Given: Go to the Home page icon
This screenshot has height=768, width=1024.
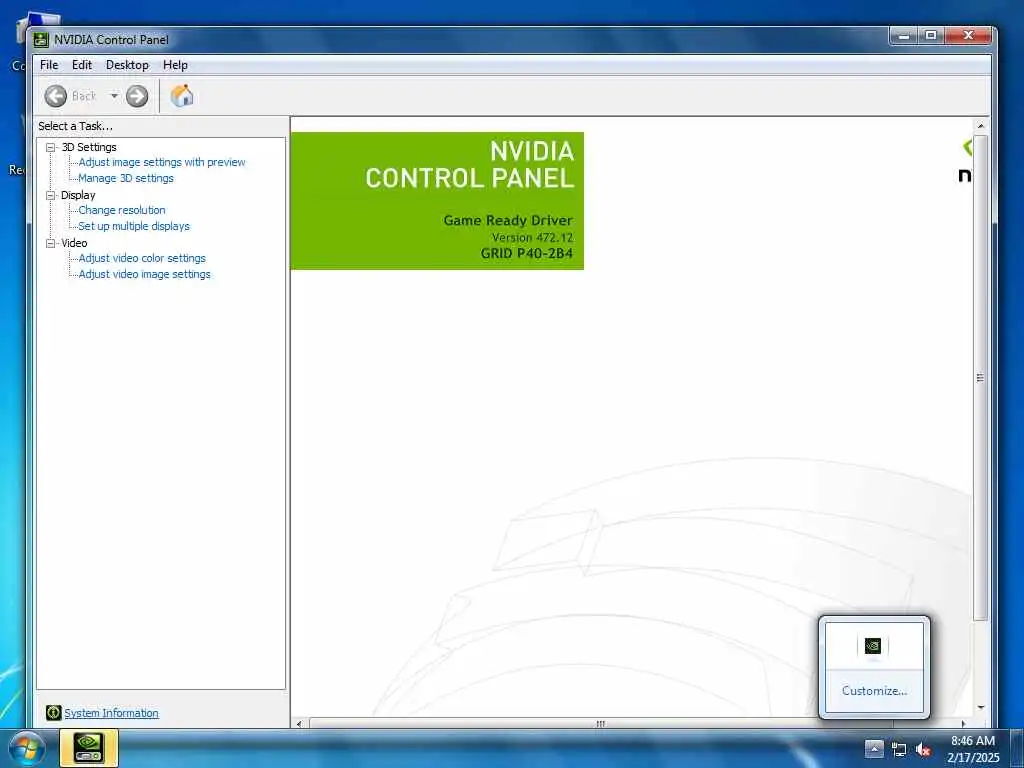Looking at the screenshot, I should click(x=182, y=96).
